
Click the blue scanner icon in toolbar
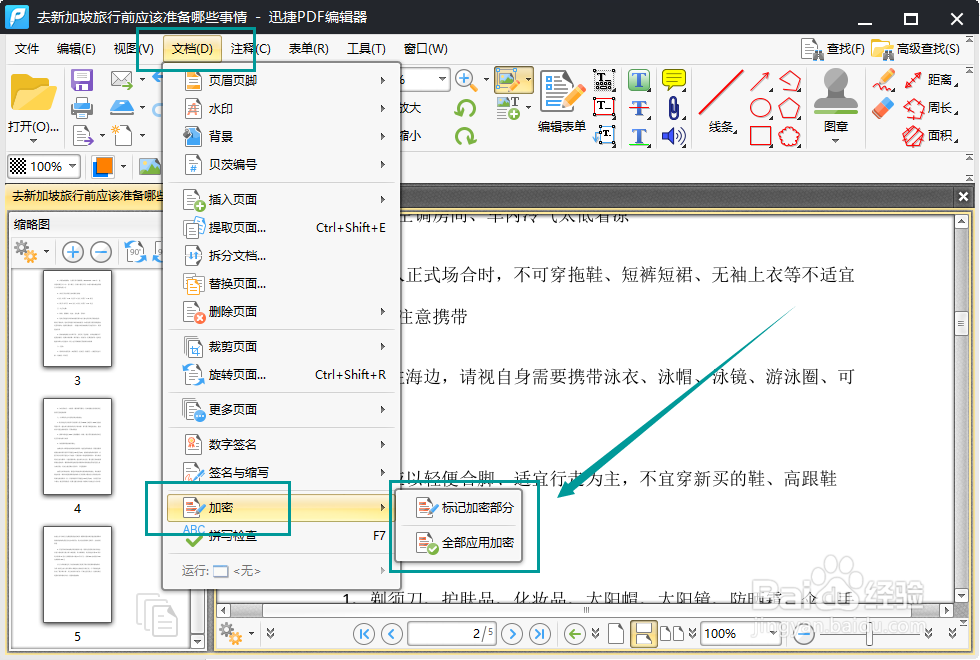coord(122,108)
